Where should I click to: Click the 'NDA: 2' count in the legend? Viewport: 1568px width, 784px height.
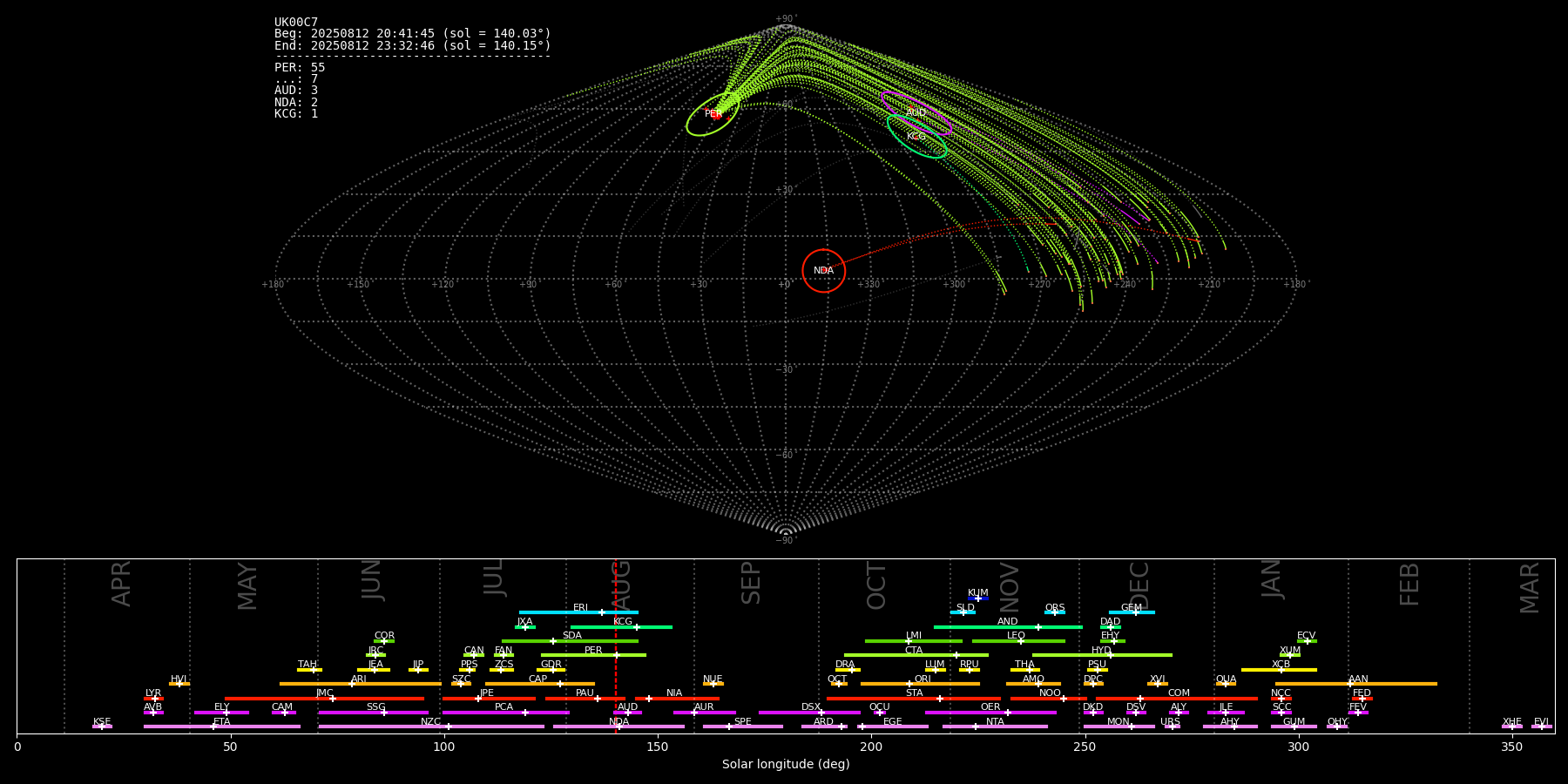(x=296, y=102)
